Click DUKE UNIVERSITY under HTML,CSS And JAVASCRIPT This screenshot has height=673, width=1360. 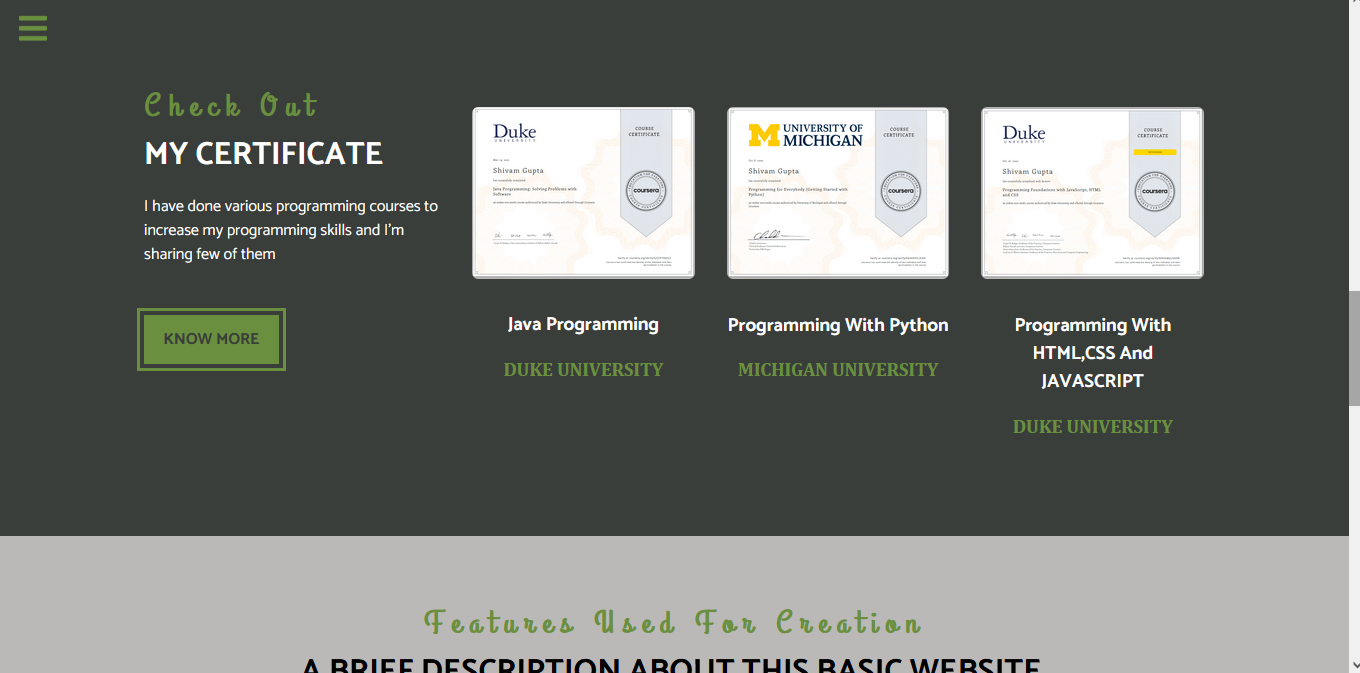coord(1092,427)
